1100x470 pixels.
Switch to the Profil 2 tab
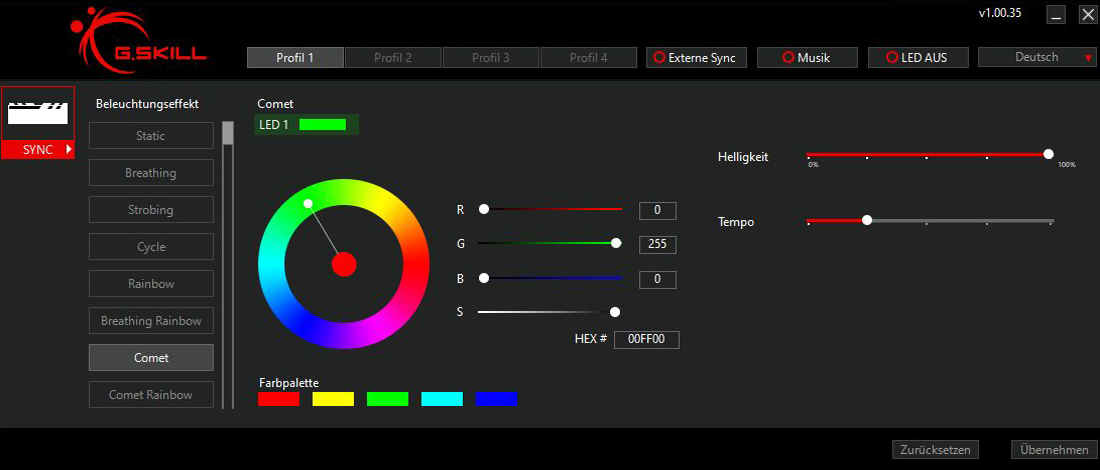click(393, 58)
